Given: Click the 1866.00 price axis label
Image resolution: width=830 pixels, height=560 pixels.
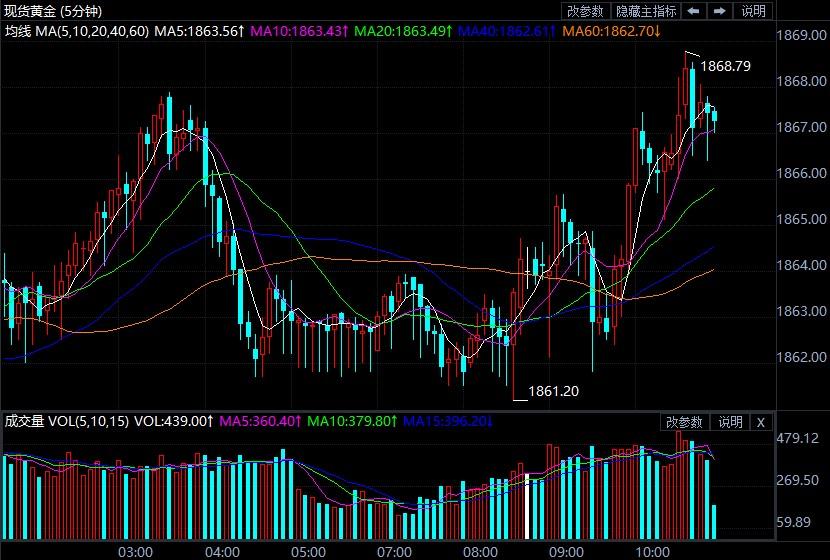Looking at the screenshot, I should coord(801,173).
